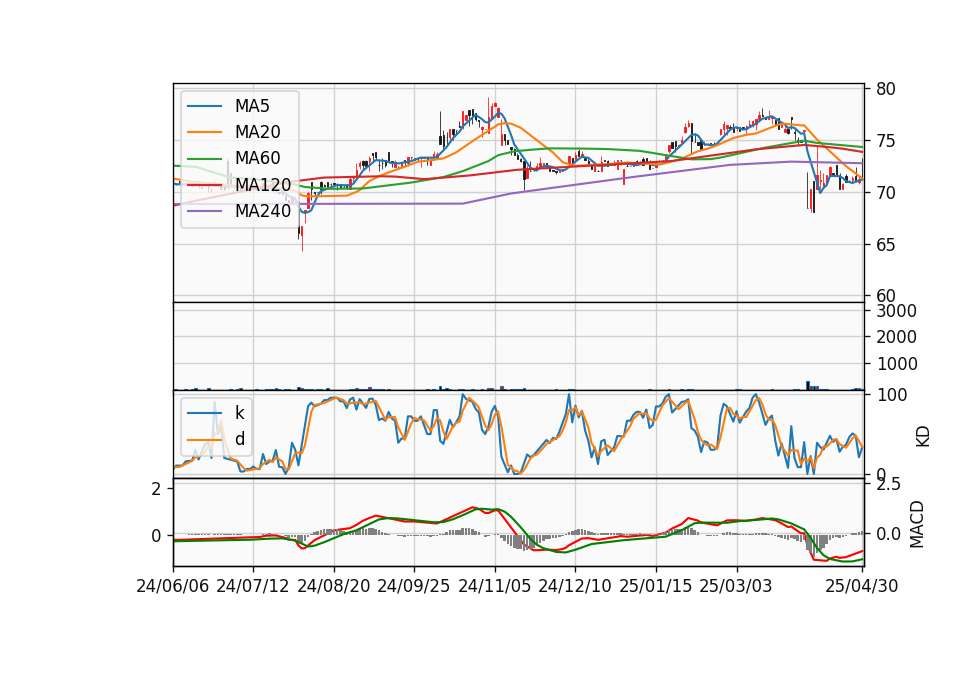This screenshot has height=690, width=960.
Task: Click the 2.5 MACD right axis label
Action: [x=889, y=485]
